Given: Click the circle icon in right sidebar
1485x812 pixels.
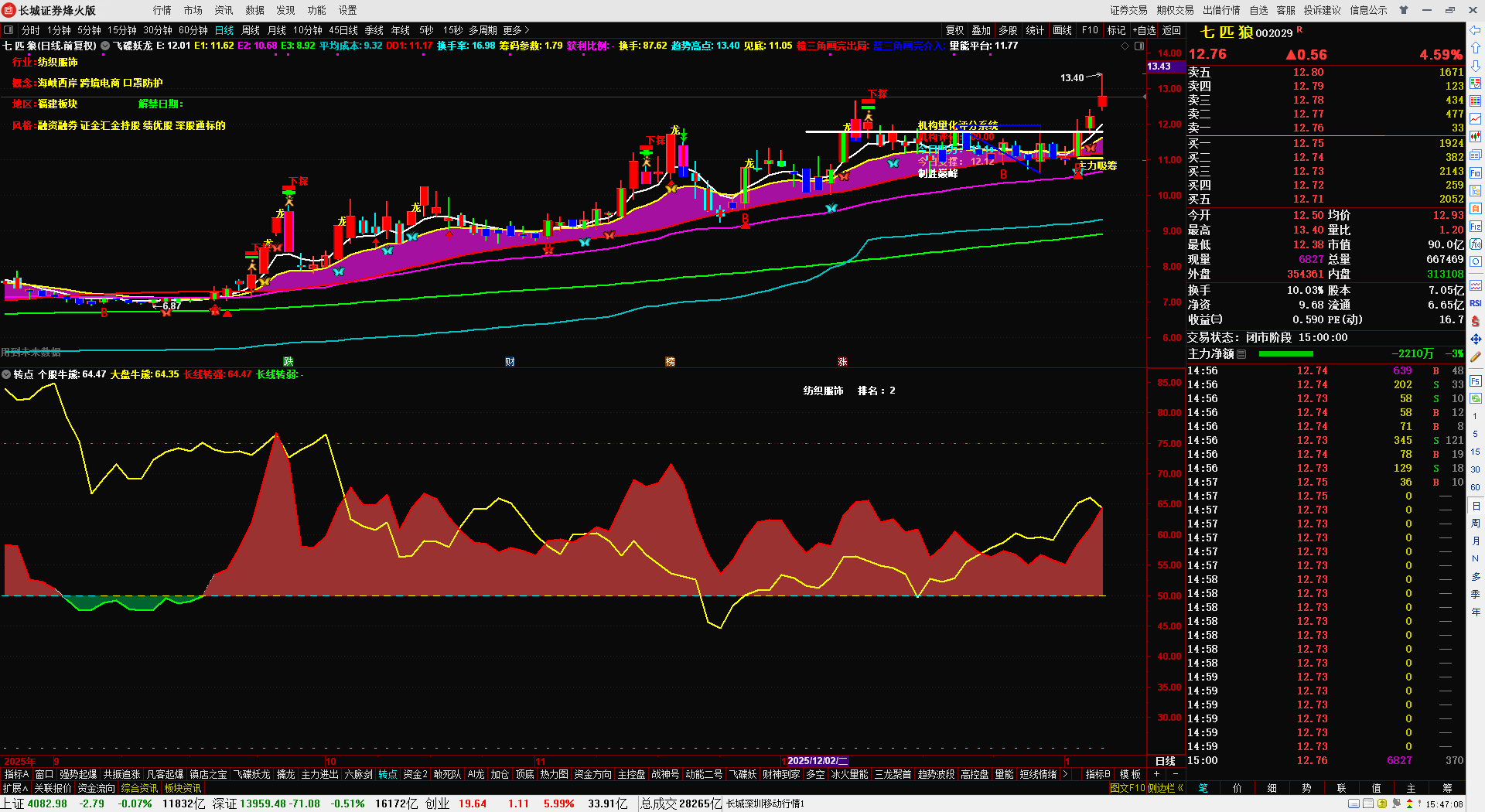Looking at the screenshot, I should 1476,262.
